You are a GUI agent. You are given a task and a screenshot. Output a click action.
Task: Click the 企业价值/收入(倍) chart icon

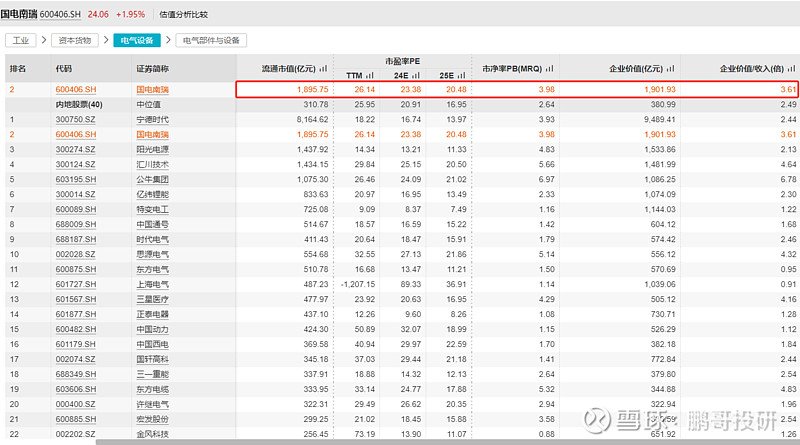point(791,68)
